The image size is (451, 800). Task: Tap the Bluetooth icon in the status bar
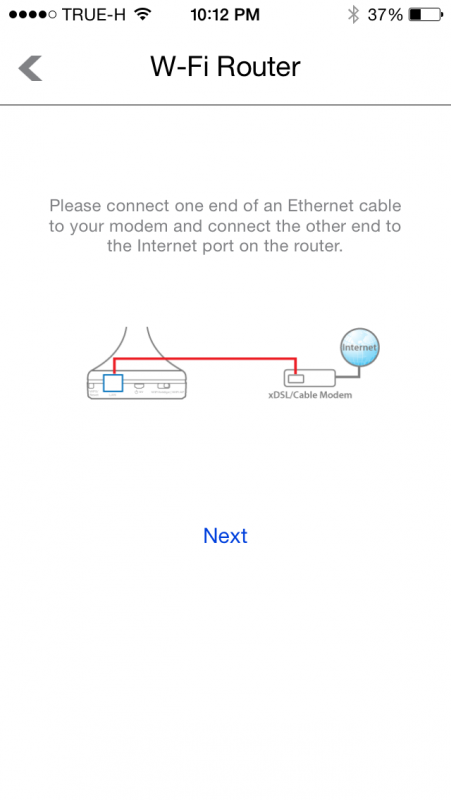(x=353, y=15)
